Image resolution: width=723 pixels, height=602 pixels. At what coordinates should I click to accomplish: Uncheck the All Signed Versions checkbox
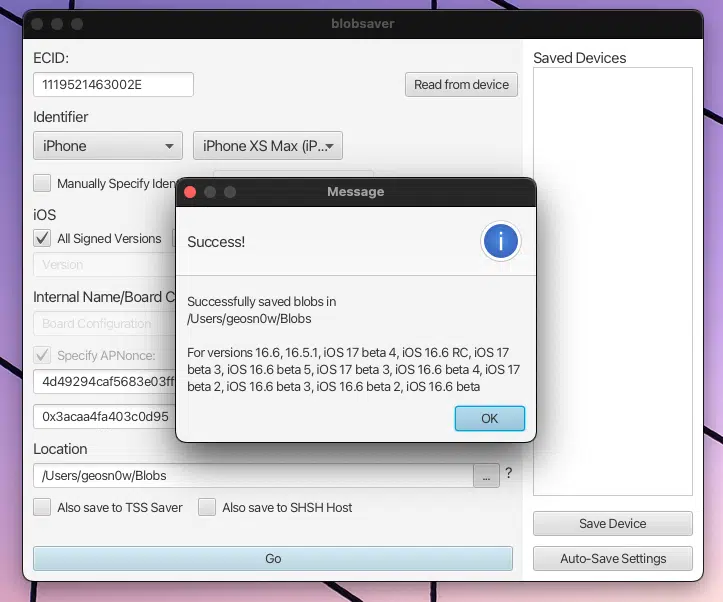42,238
